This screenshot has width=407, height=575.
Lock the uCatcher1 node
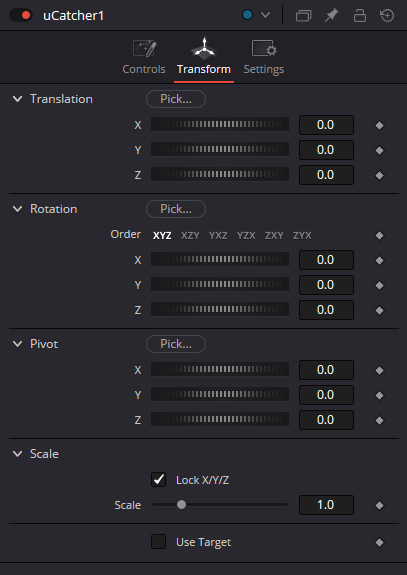click(x=360, y=15)
